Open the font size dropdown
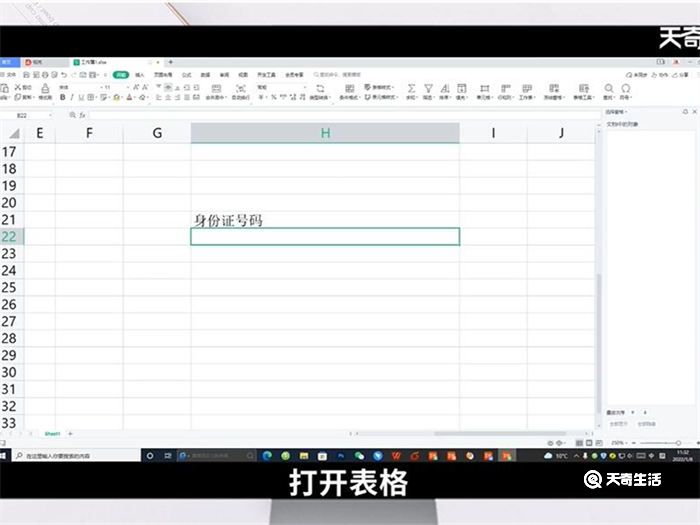The height and width of the screenshot is (525, 700). pyautogui.click(x=128, y=88)
